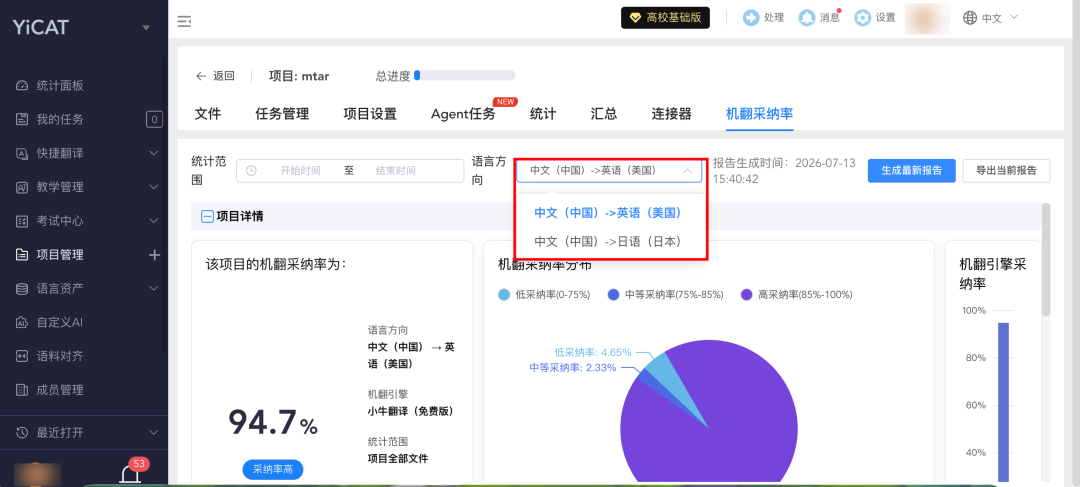
Task: Click the 导出当前报告 button
Action: coord(1006,170)
